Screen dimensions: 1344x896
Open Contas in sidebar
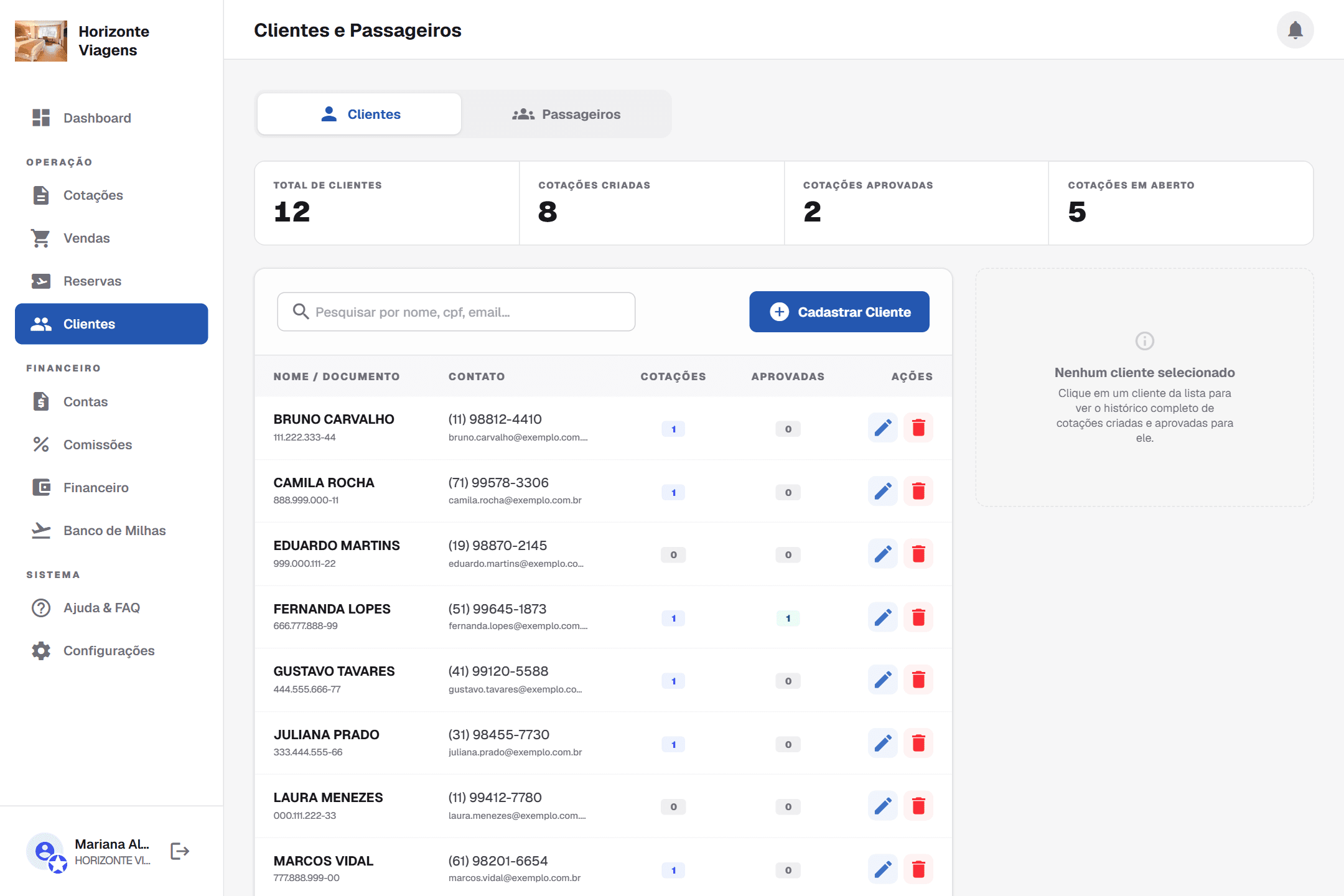pos(111,402)
